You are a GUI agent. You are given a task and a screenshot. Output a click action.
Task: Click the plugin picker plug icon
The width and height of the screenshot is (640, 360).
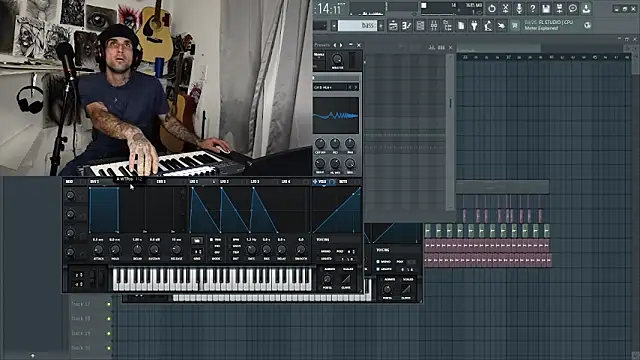474,26
